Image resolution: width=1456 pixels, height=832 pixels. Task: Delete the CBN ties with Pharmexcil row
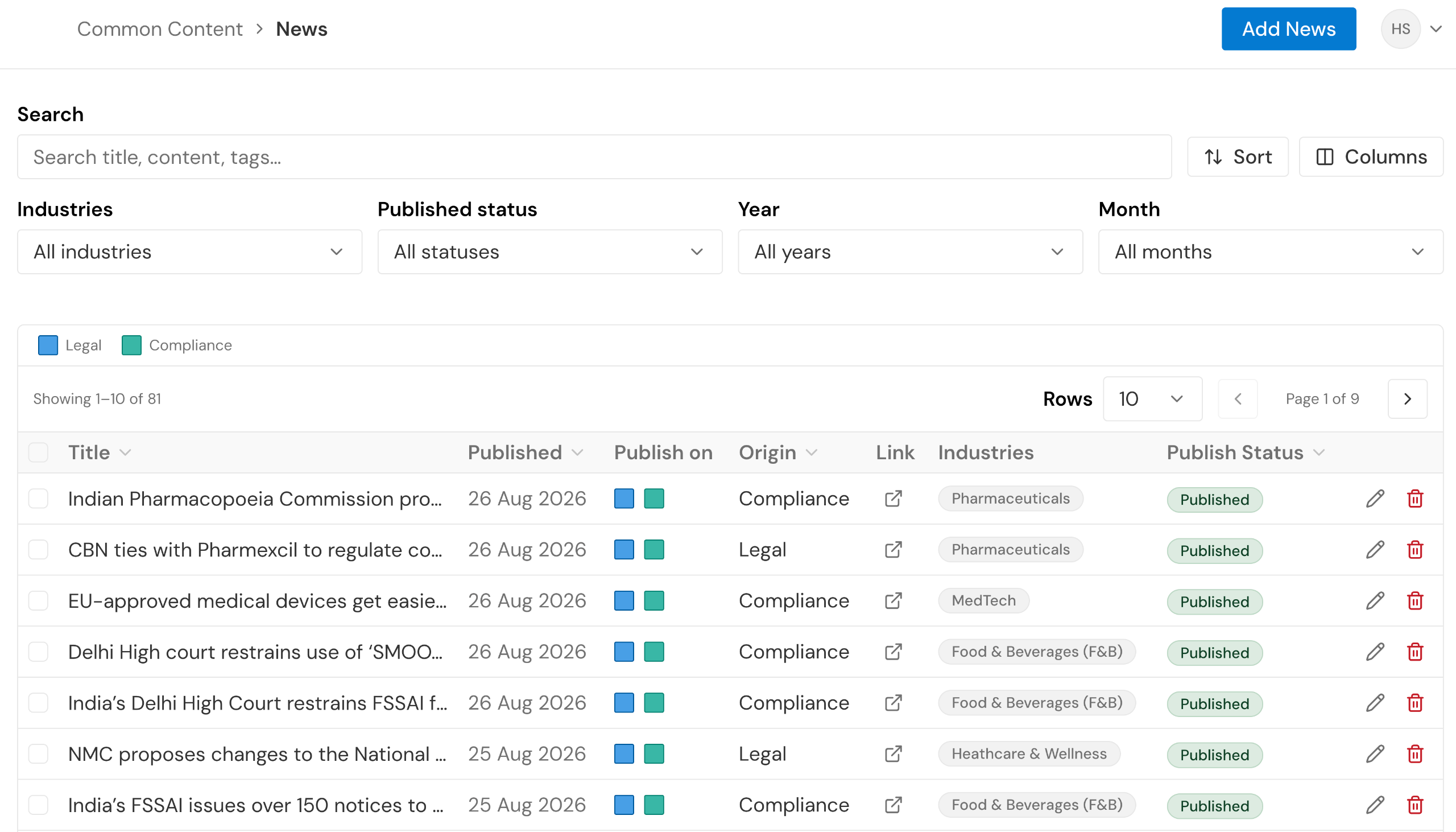tap(1415, 550)
